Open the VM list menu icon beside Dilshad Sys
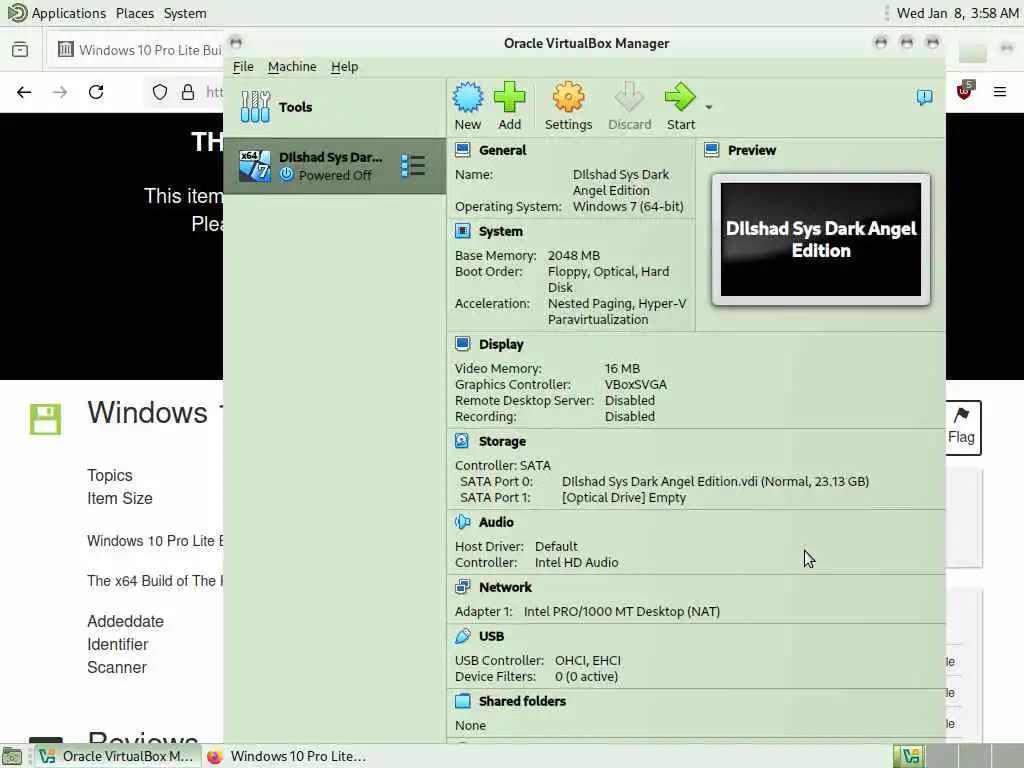Viewport: 1024px width, 768px height. tap(413, 166)
